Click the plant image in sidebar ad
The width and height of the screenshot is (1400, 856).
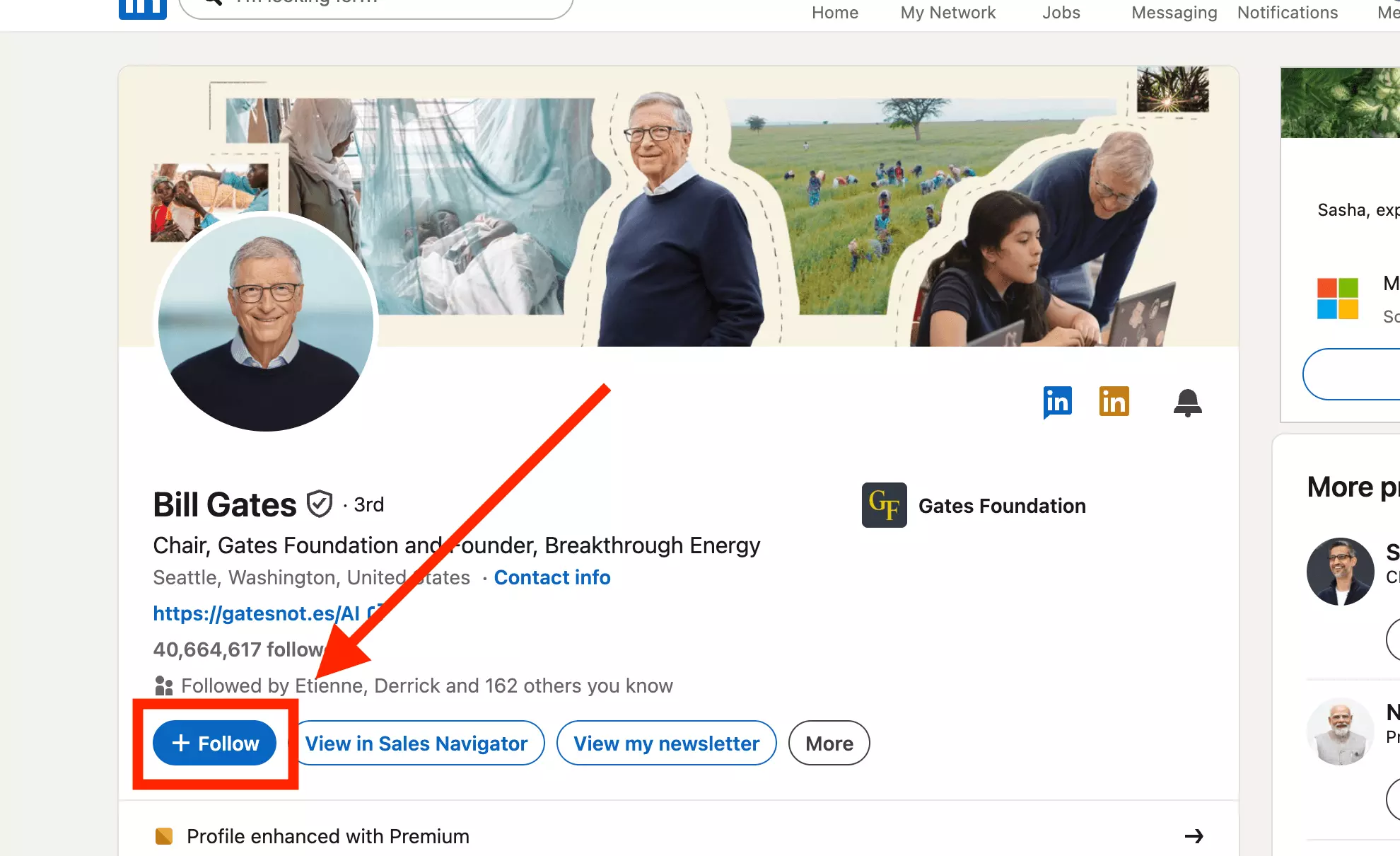pyautogui.click(x=1341, y=103)
